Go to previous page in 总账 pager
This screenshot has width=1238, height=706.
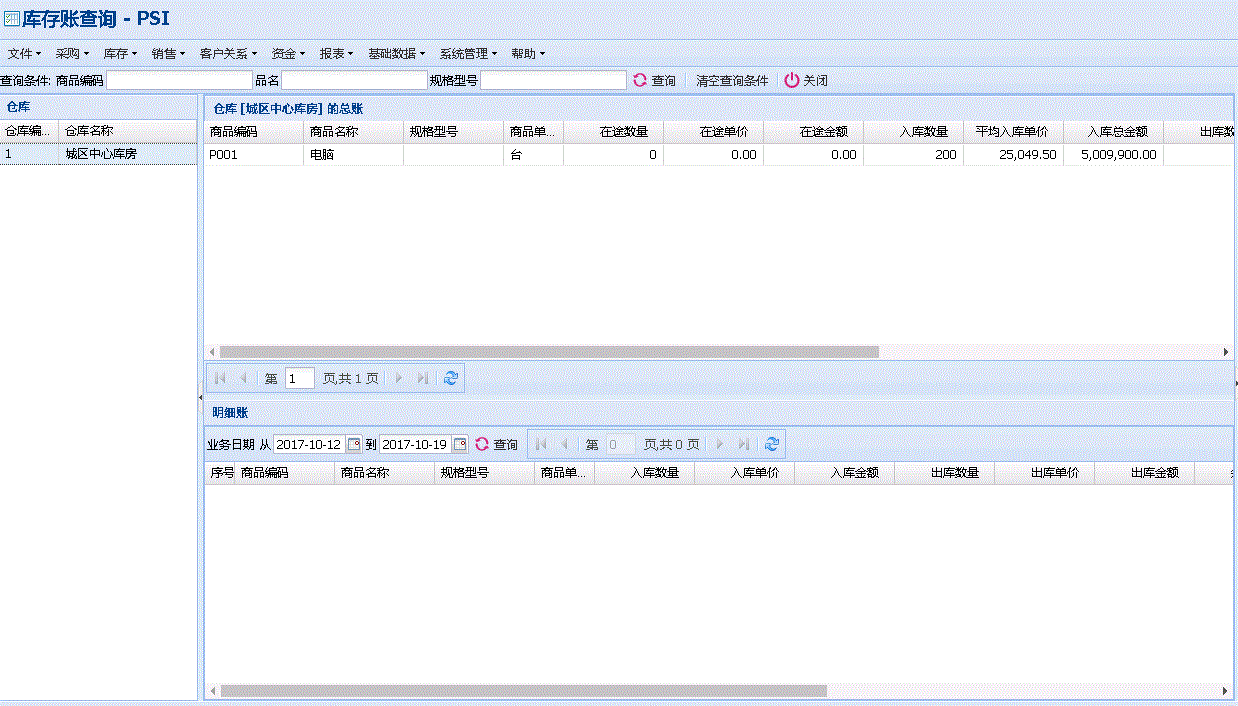pos(243,378)
